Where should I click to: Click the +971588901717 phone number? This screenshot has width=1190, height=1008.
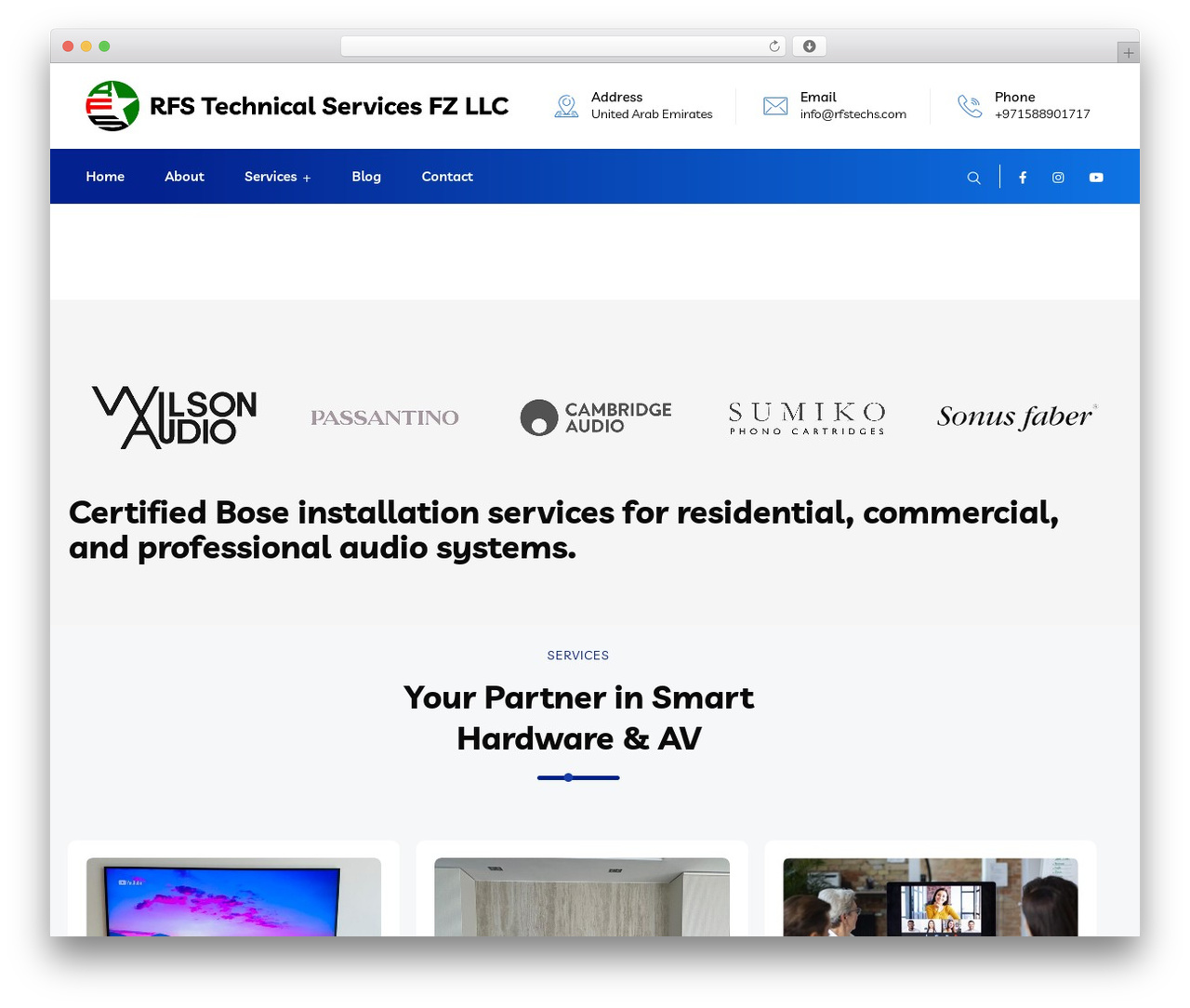(x=1042, y=114)
